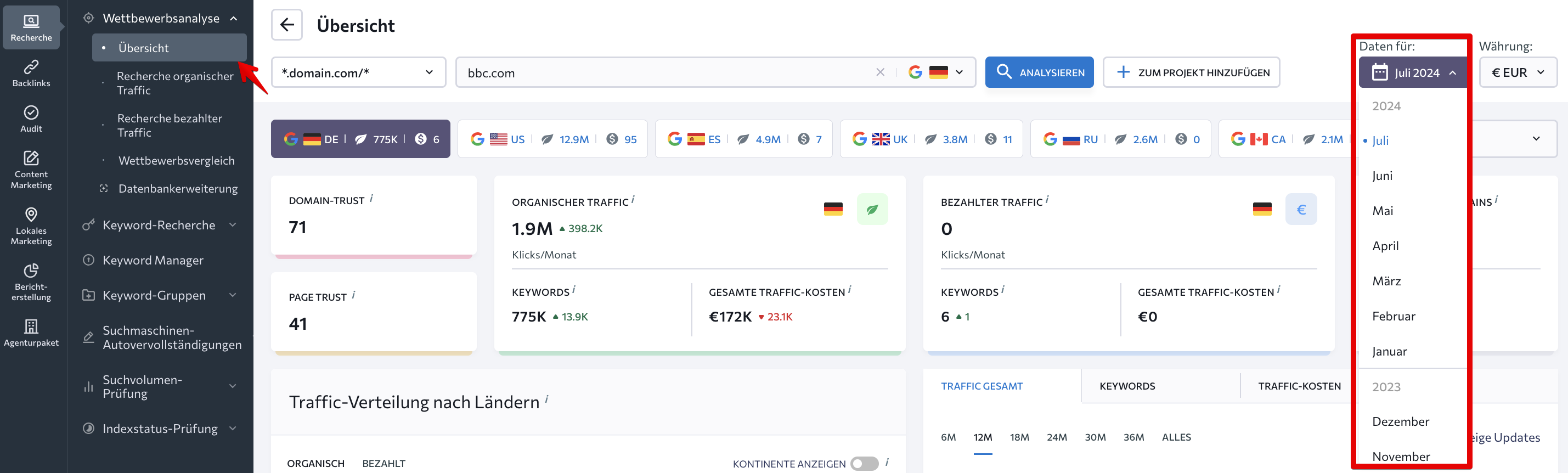Screen dimensions: 1568x473
Task: Select the UK country card
Action: (930, 139)
